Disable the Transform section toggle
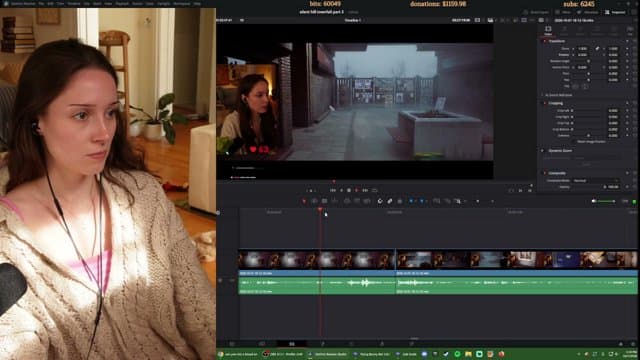 [545, 41]
